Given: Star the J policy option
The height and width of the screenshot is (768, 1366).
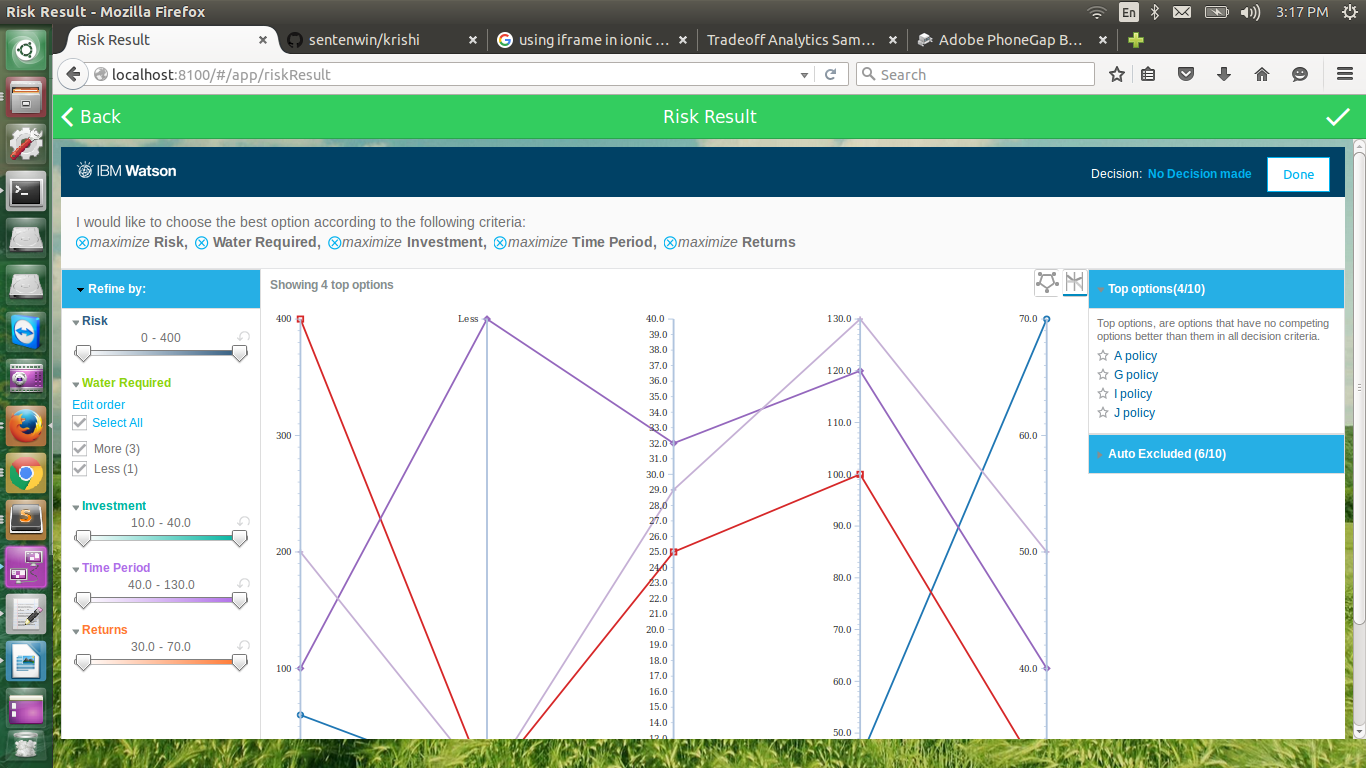Looking at the screenshot, I should click(x=1103, y=413).
